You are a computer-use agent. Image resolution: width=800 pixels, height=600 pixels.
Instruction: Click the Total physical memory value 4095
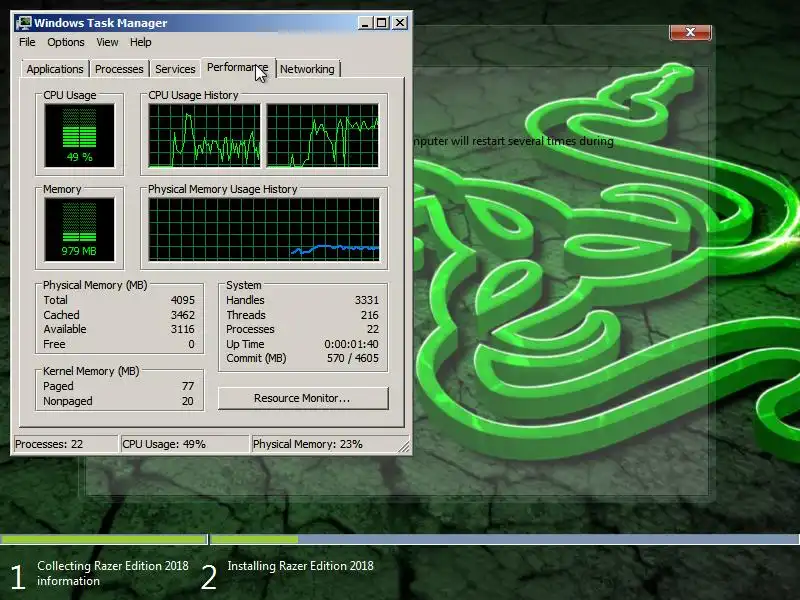point(183,300)
